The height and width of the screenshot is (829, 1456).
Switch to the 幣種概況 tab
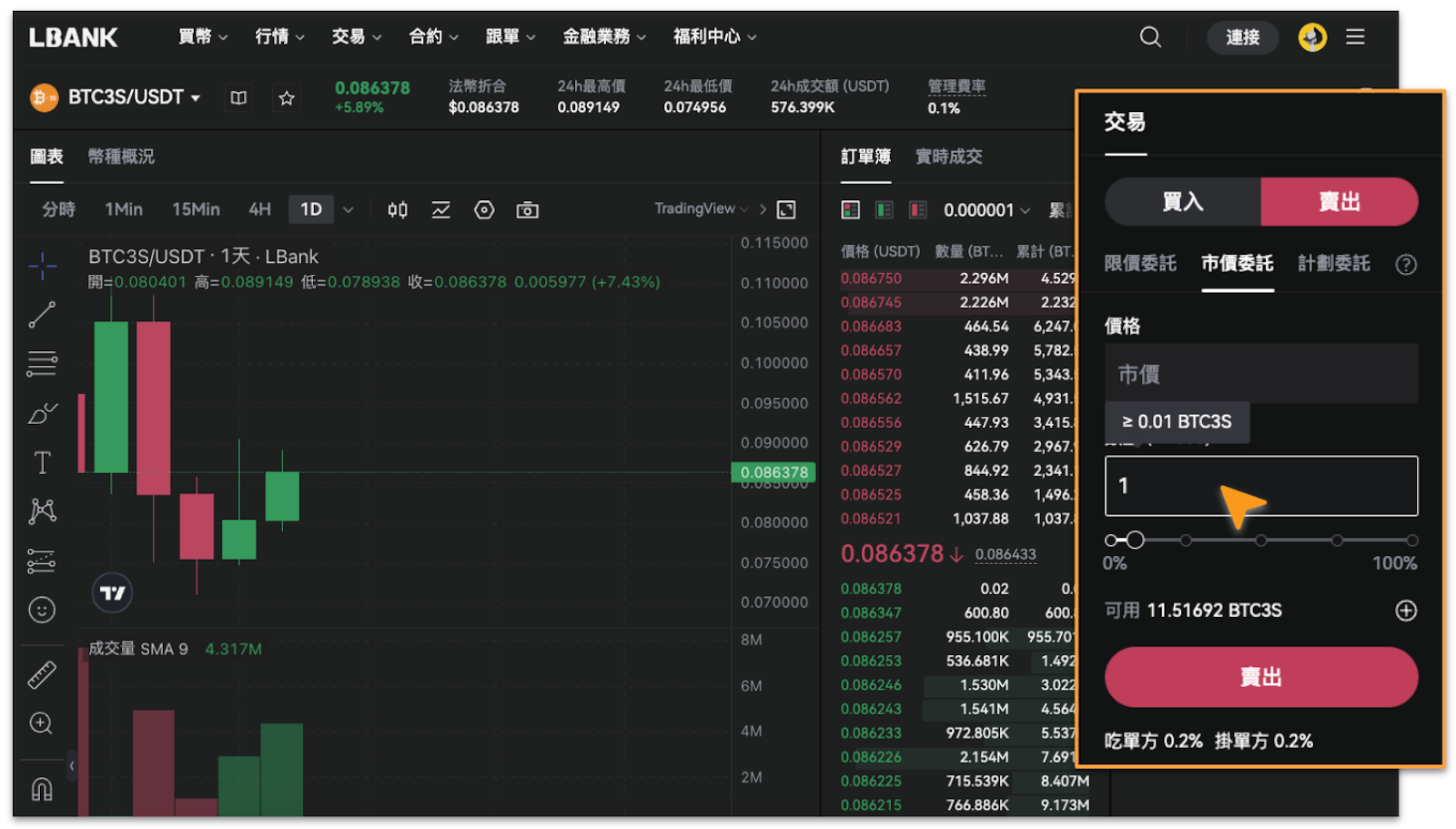coord(121,157)
